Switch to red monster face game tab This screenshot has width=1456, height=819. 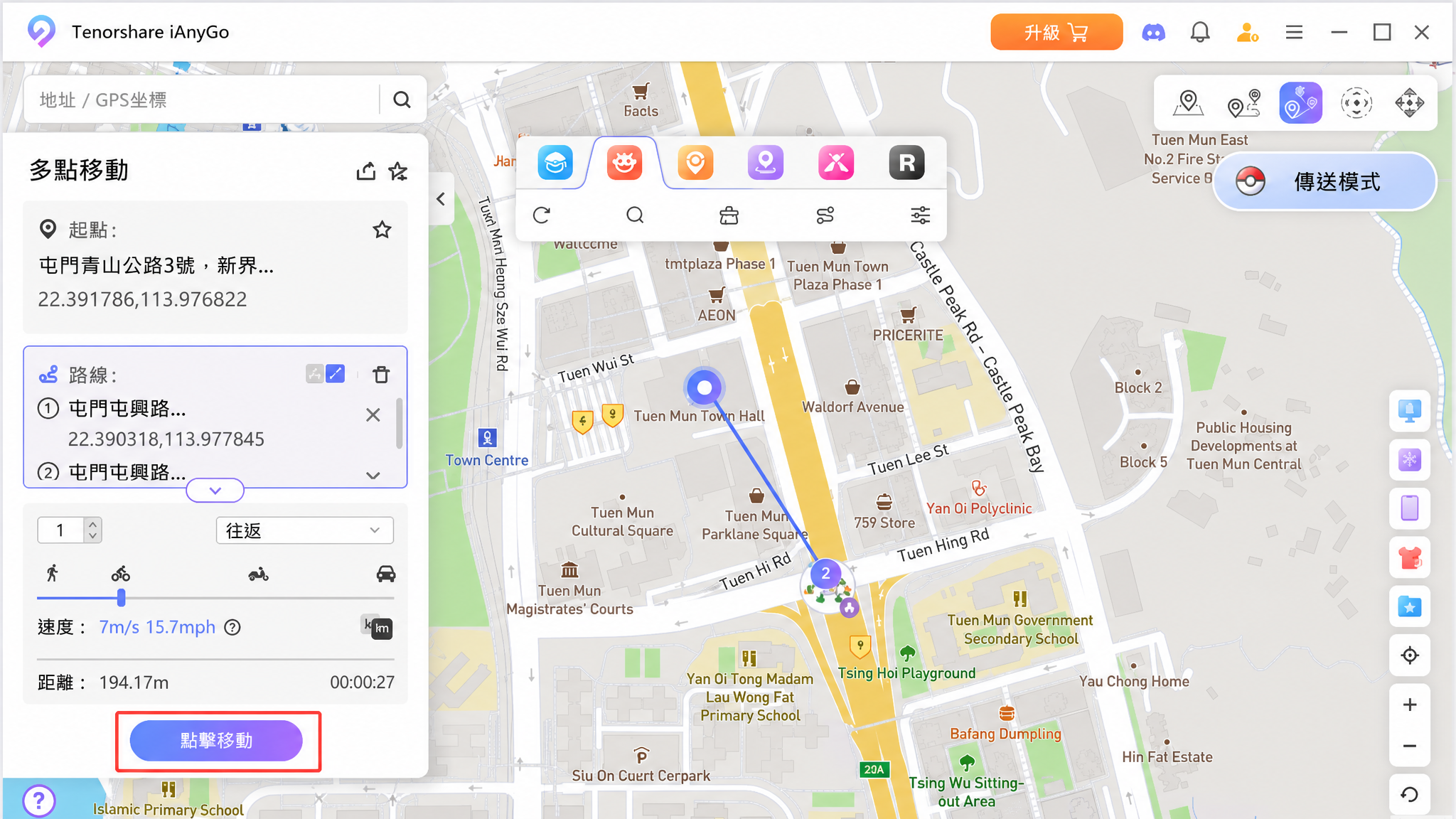[624, 163]
